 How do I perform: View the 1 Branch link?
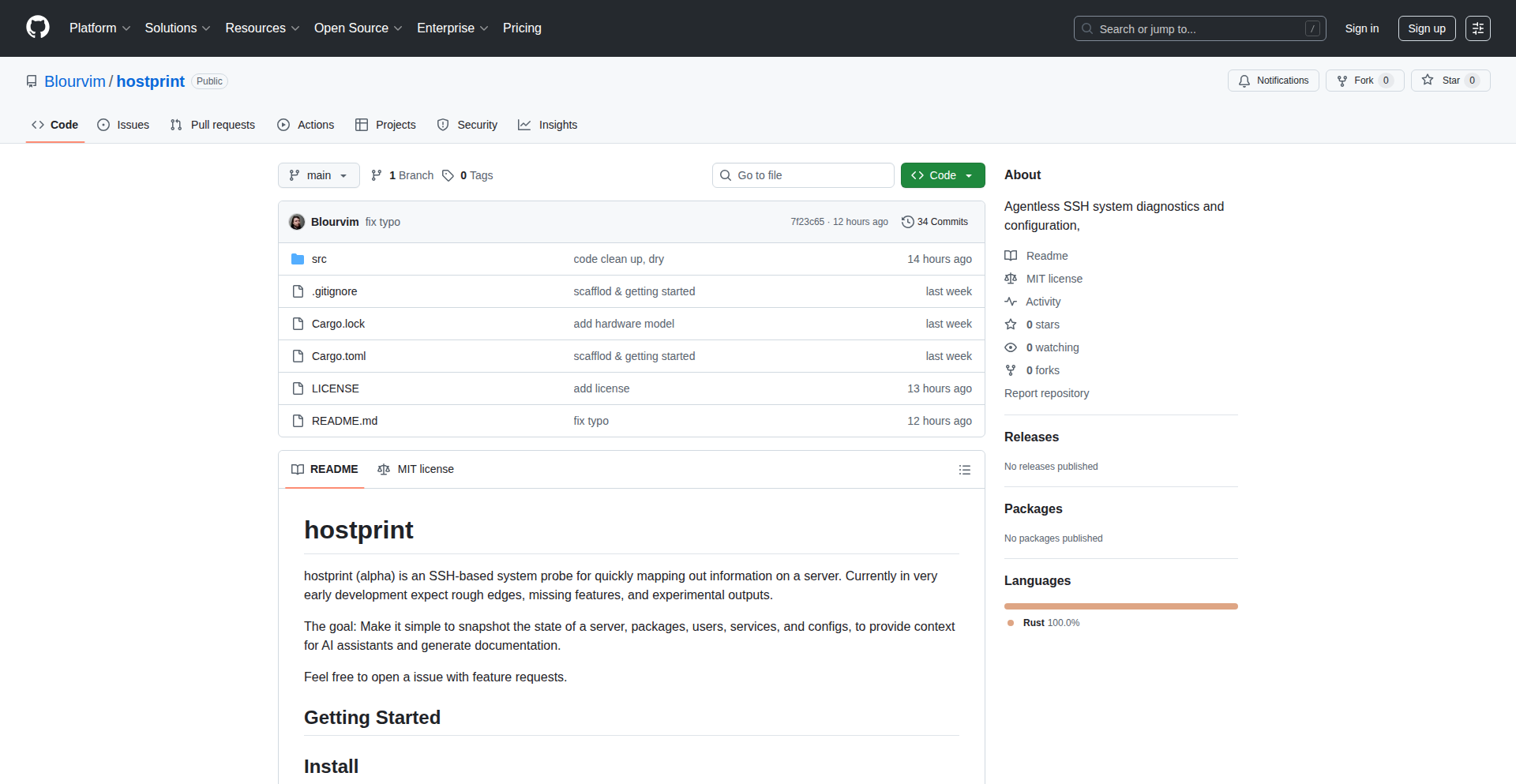point(403,175)
